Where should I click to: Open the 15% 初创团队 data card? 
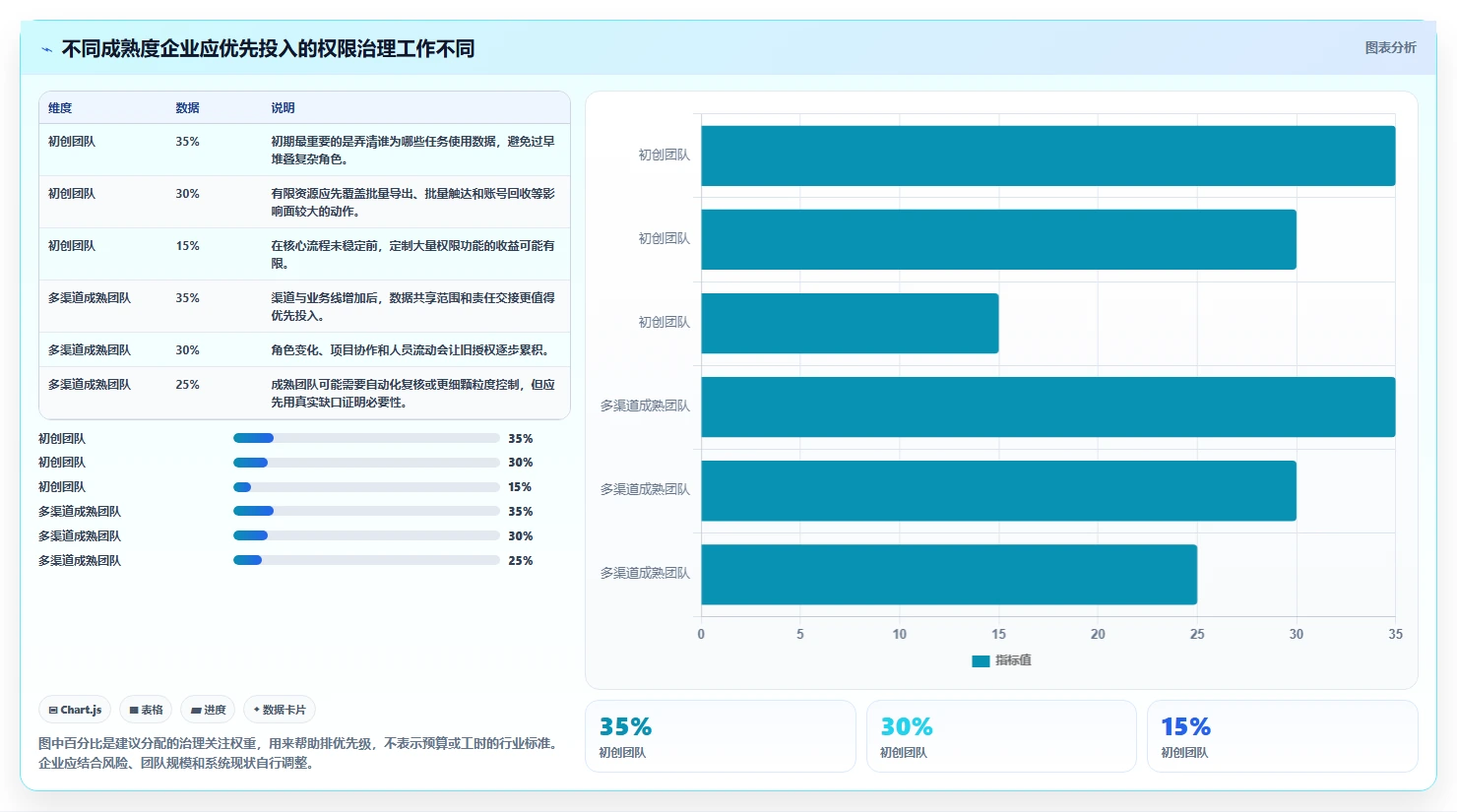(1283, 736)
